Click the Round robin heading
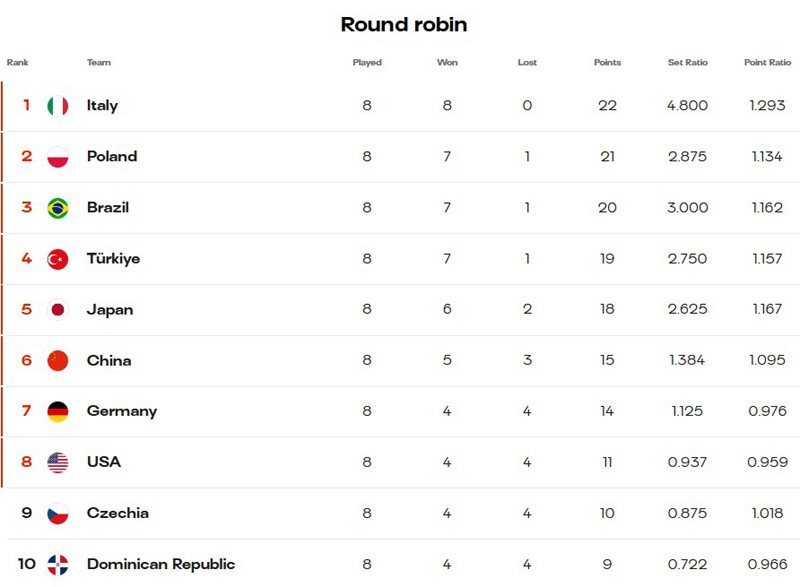This screenshot has width=800, height=587. (404, 24)
